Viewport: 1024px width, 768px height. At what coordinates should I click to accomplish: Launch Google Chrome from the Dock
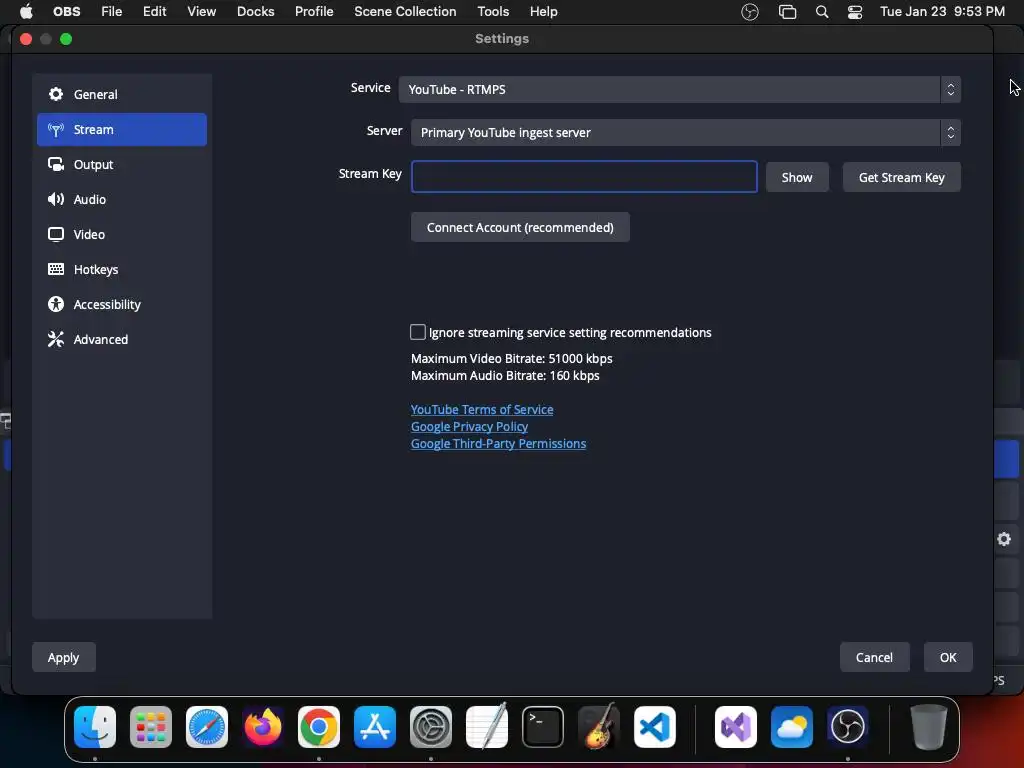coord(319,727)
